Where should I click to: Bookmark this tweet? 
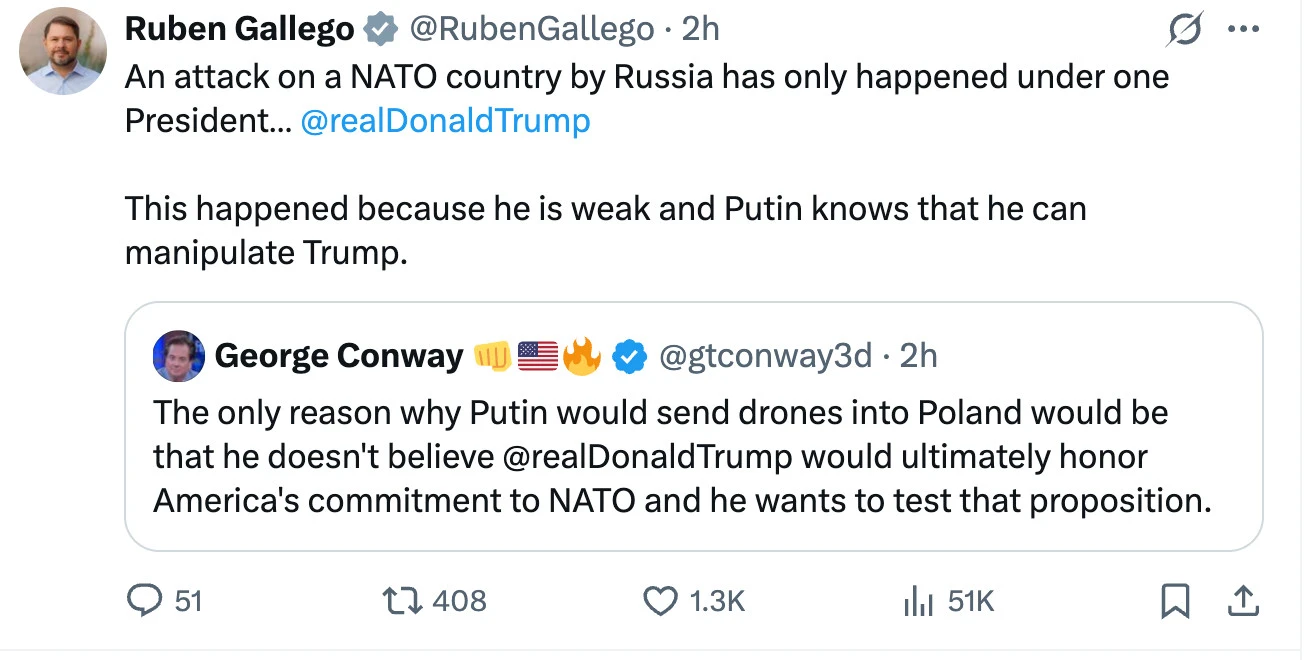(1174, 600)
